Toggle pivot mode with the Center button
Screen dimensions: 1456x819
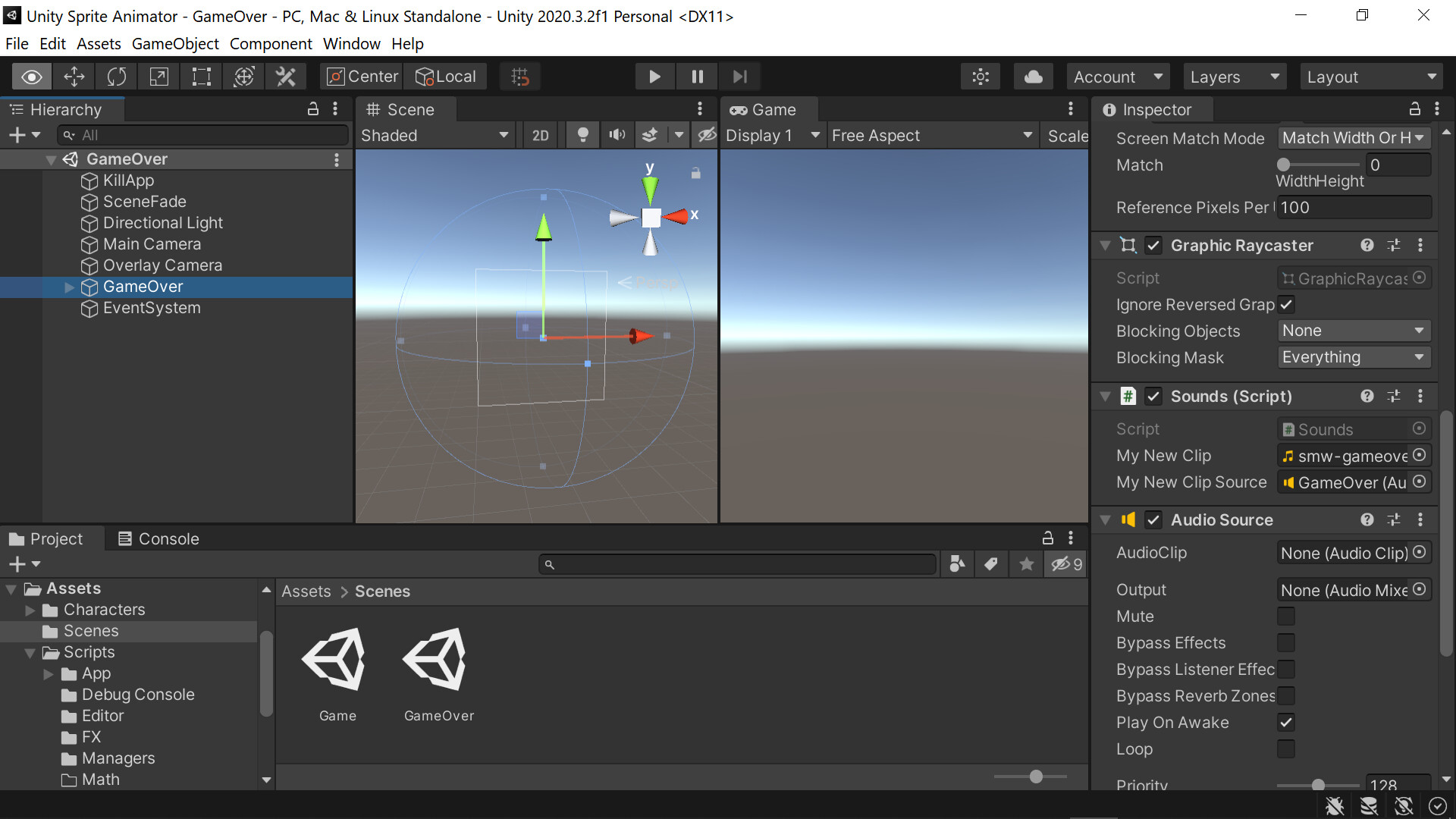click(x=362, y=76)
